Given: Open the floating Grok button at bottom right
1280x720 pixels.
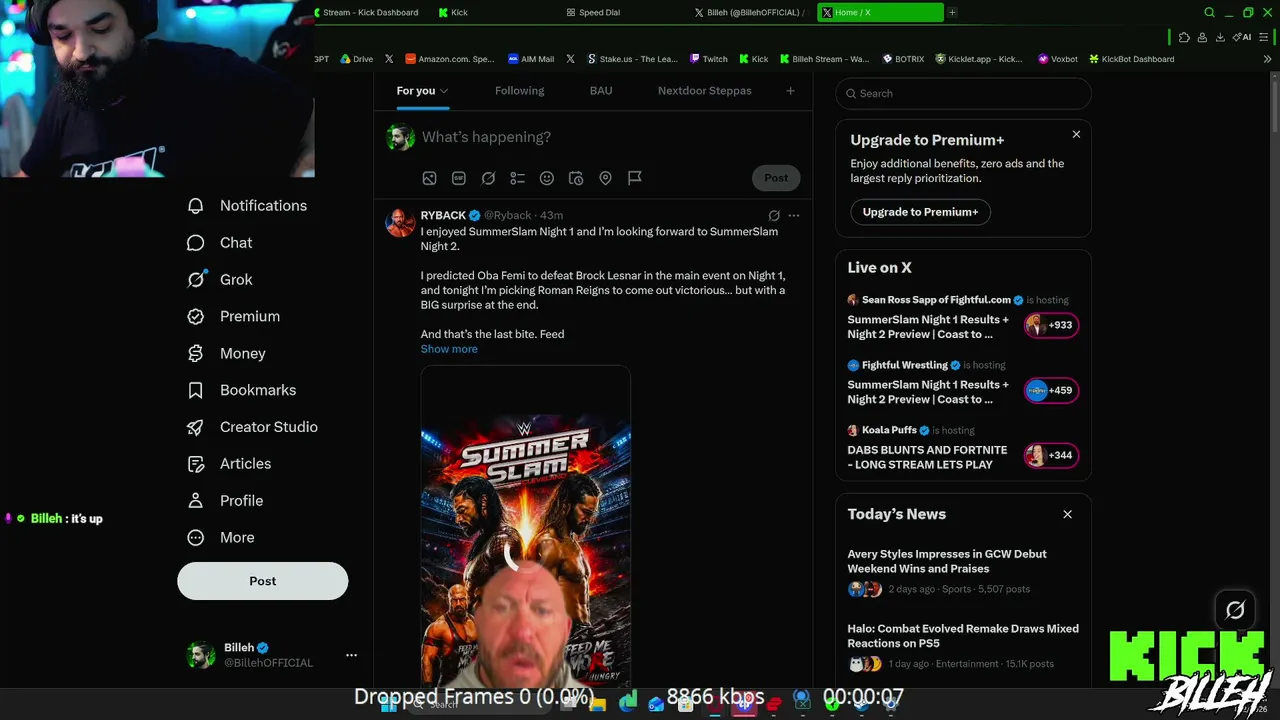Looking at the screenshot, I should click(x=1235, y=610).
